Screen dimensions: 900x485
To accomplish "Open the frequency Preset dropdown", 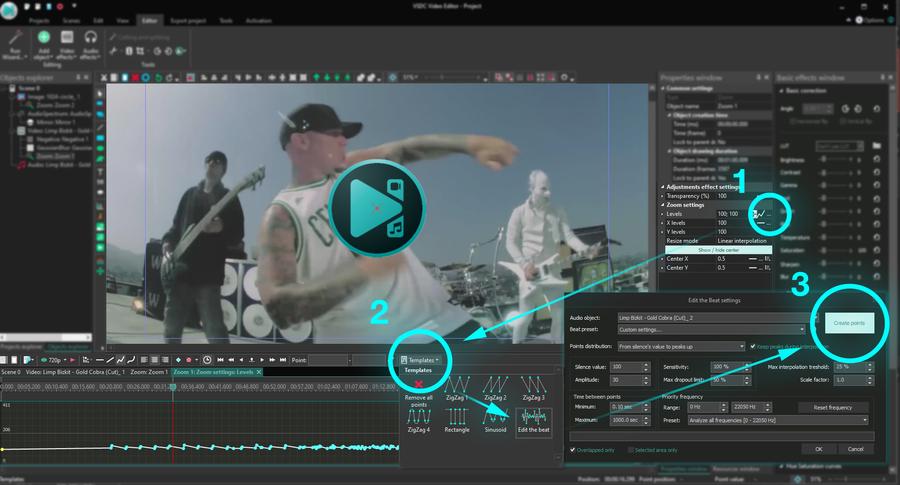I will click(778, 420).
